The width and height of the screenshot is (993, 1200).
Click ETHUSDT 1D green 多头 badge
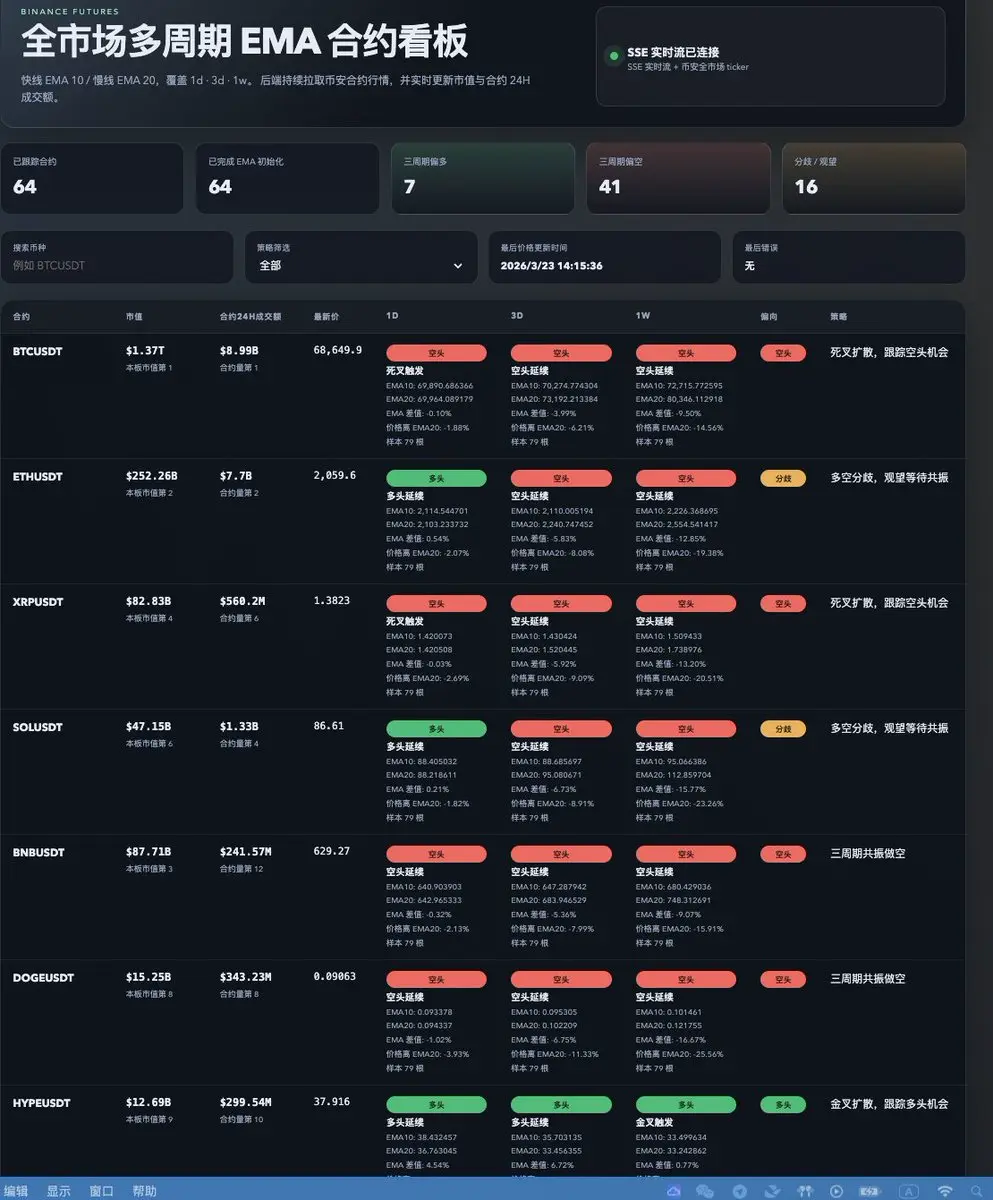point(436,478)
